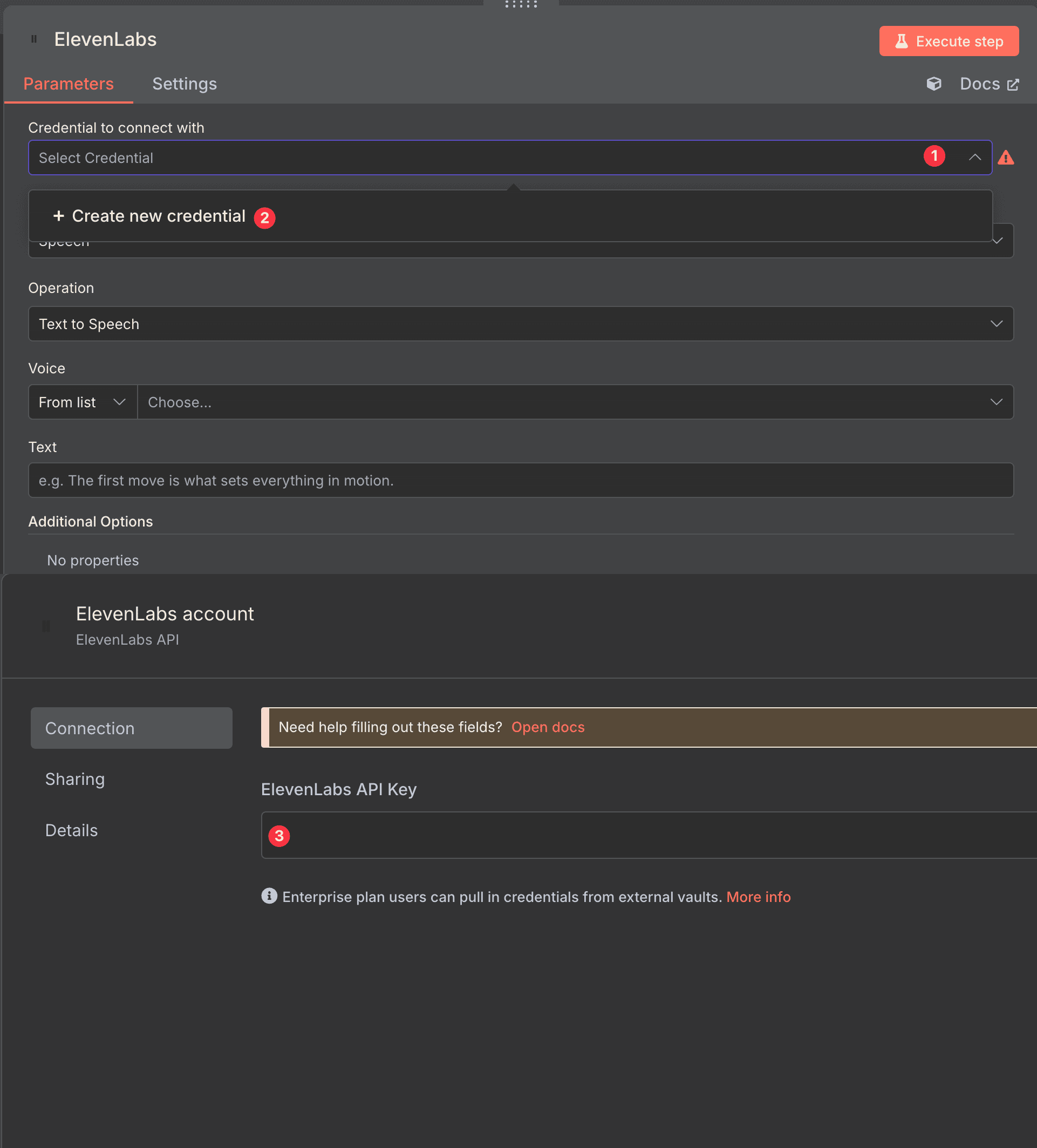Click the flask icon on Execute step button
1037x1148 pixels.
tap(901, 40)
